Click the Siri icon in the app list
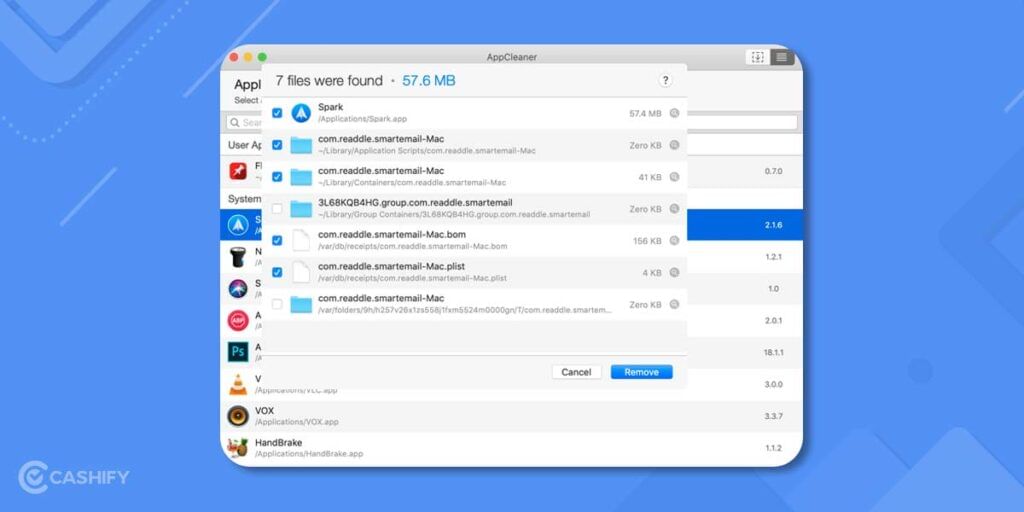1024x512 pixels. point(238,288)
